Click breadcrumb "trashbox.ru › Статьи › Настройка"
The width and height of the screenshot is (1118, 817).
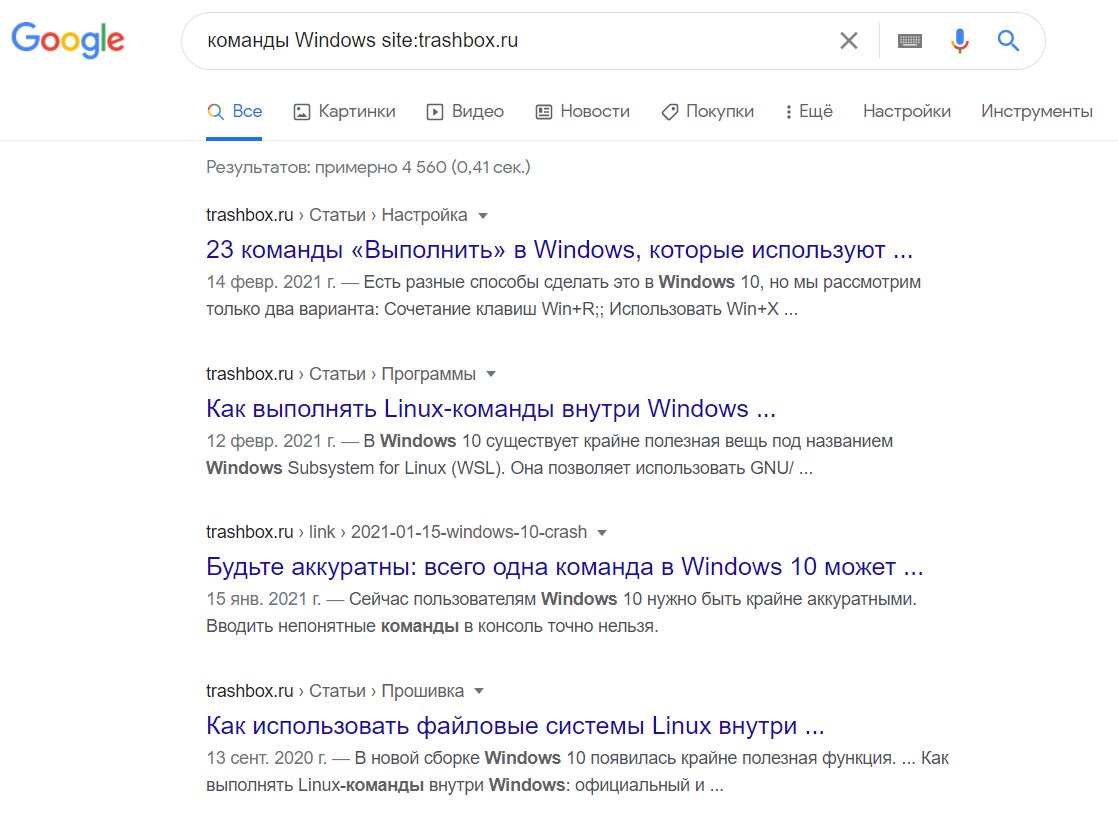coord(337,215)
